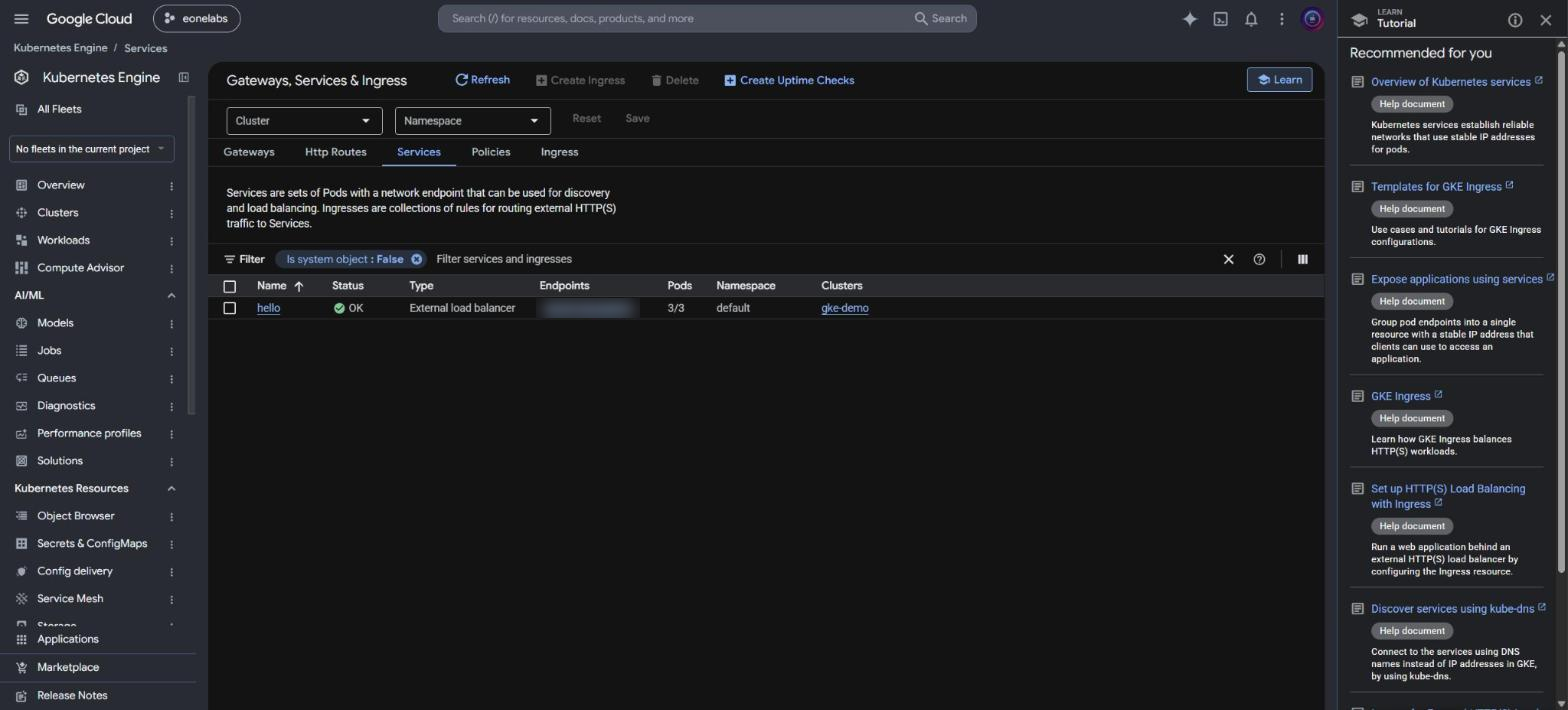Tick the select-all services header checkbox

230,287
